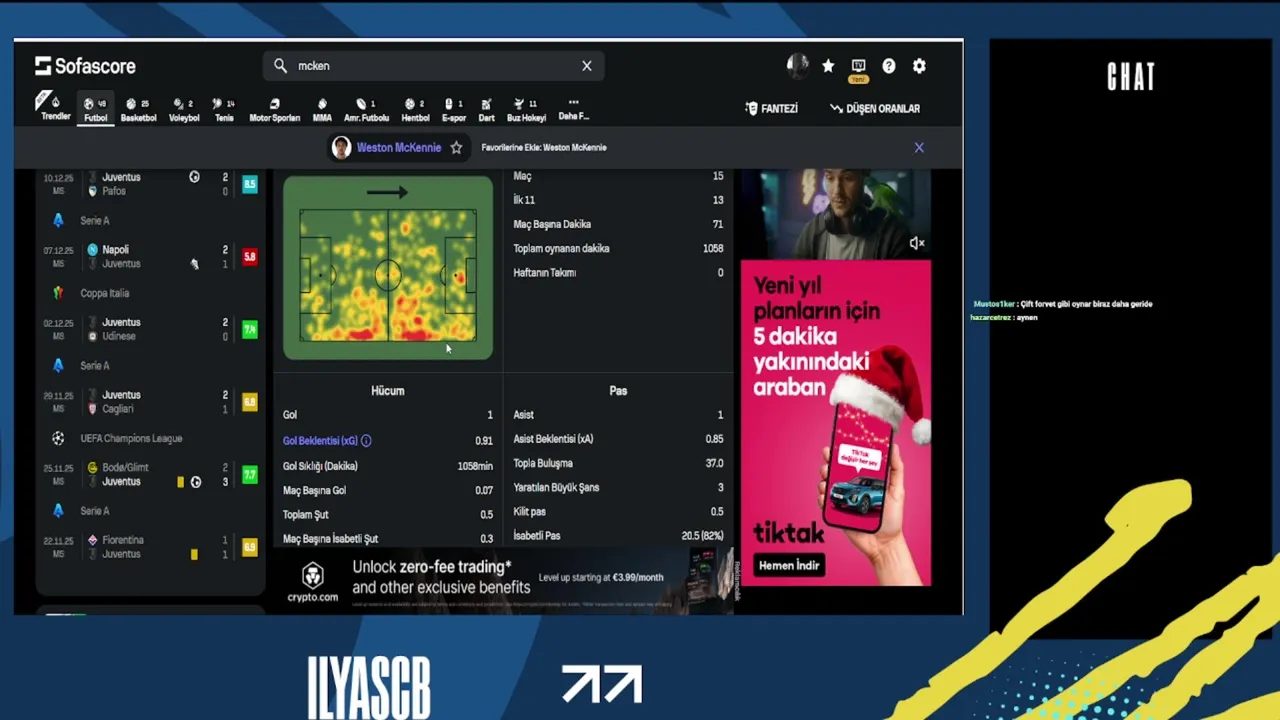Select the boot assist icon in Napoli match
Viewport: 1280px width, 720px height.
click(x=194, y=264)
